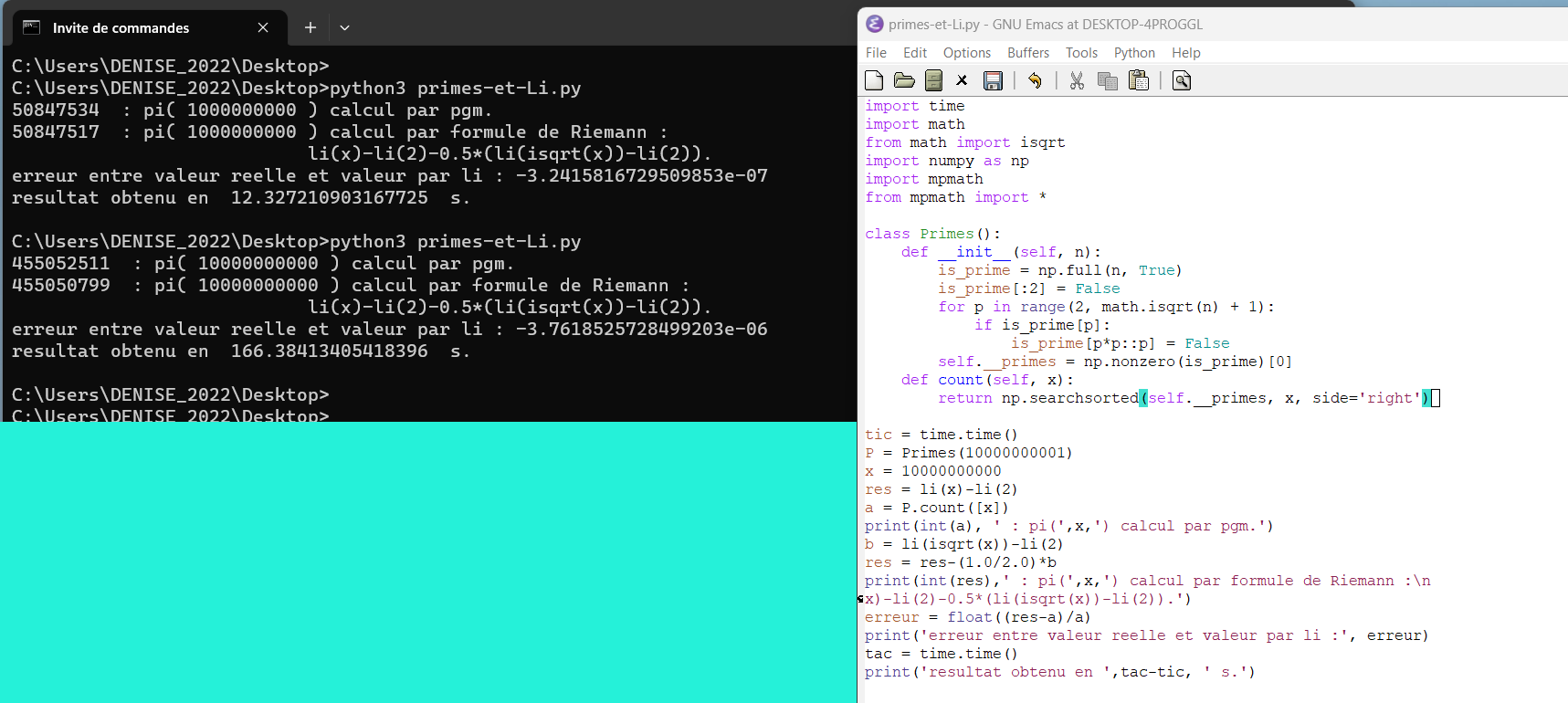Paste using the clipboard icon
1568x703 pixels.
1139,80
